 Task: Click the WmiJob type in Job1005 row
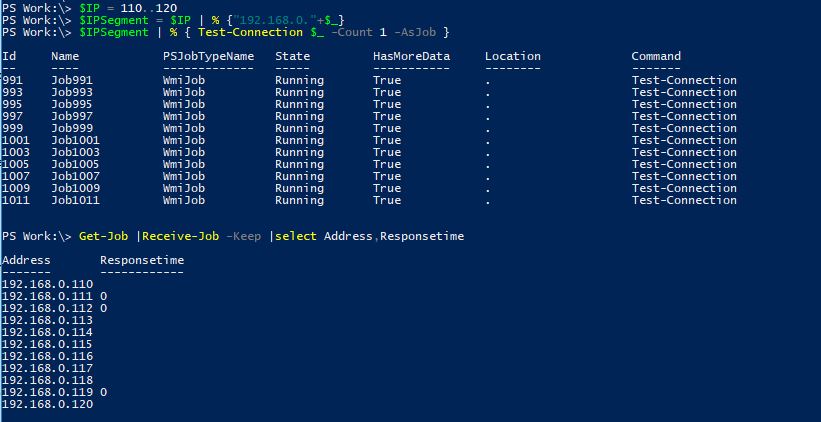(x=184, y=164)
